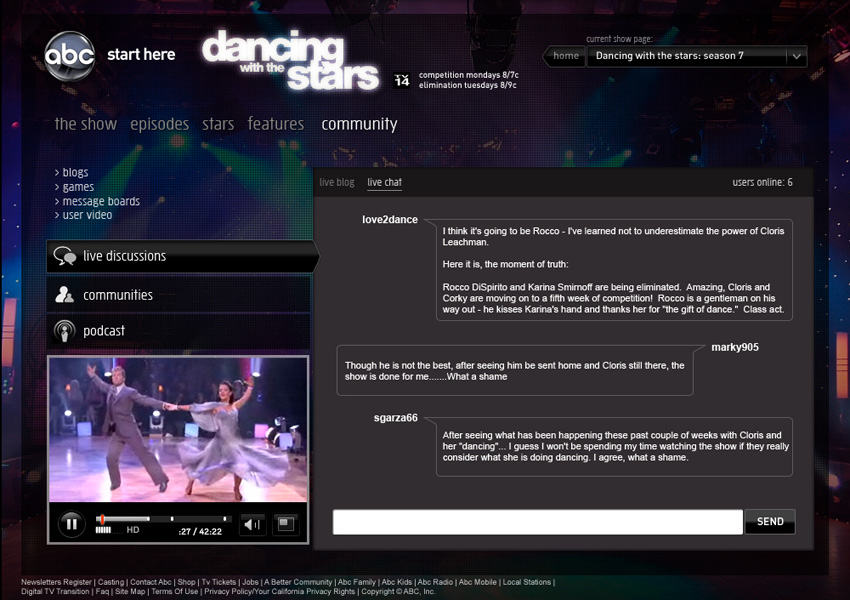Viewport: 850px width, 600px height.
Task: Open the Local Stations footer link
Action: 526,582
